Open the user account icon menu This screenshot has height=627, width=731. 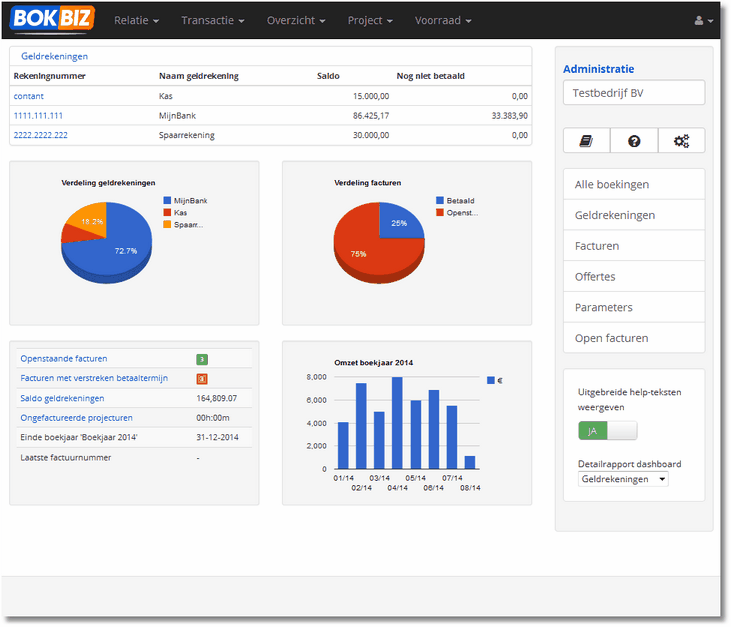point(703,21)
